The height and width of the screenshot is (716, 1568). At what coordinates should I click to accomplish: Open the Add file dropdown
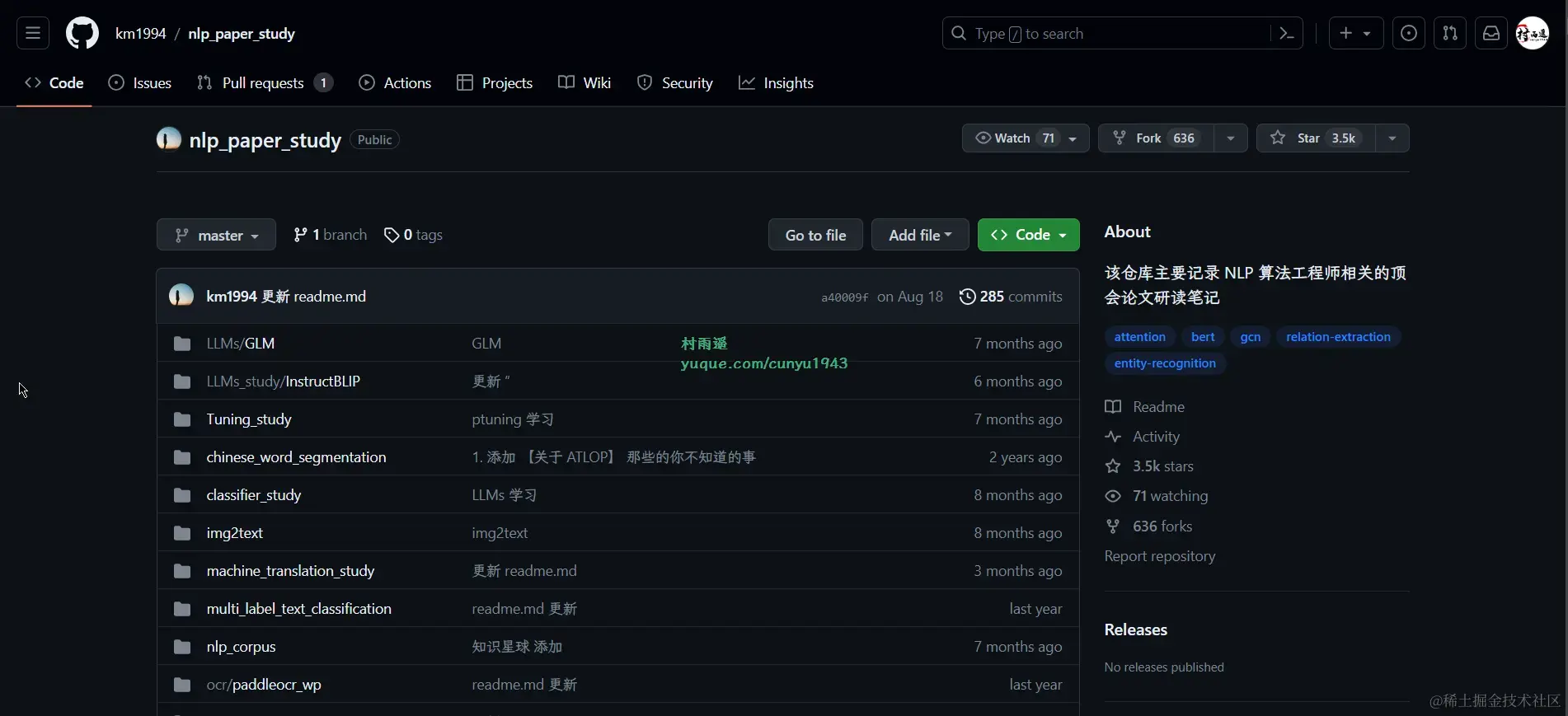click(x=920, y=235)
